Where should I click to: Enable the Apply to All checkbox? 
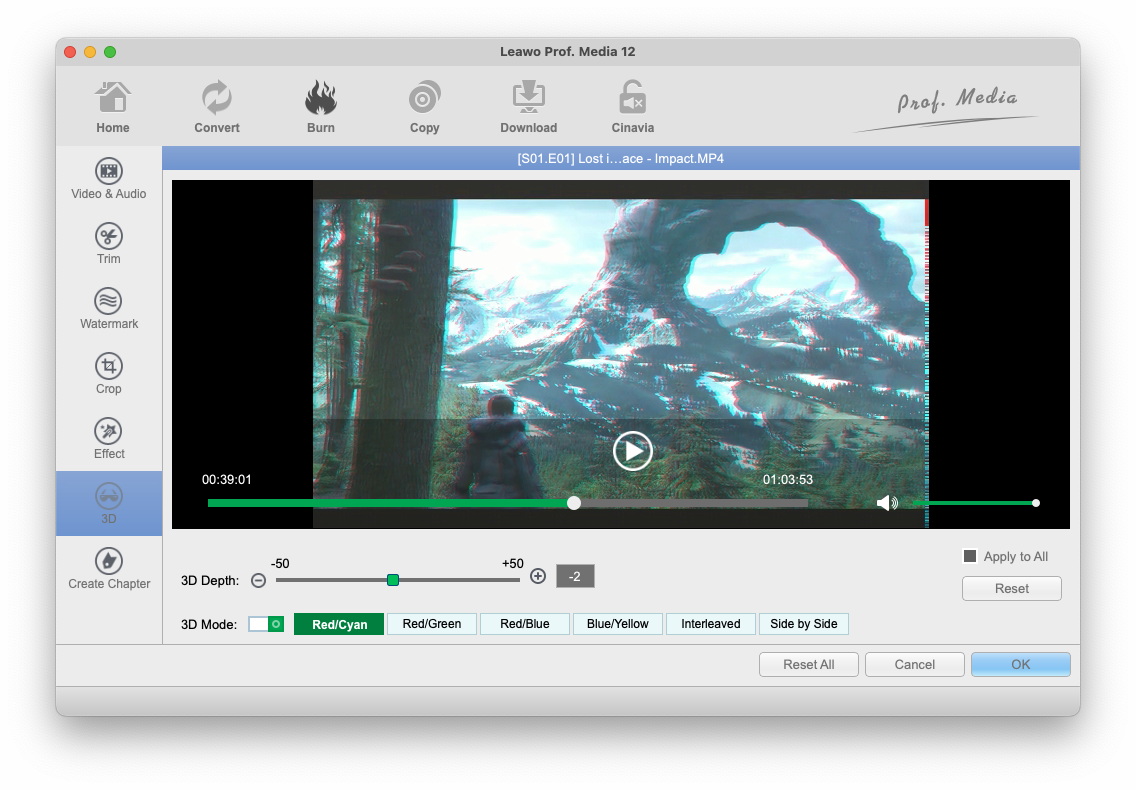[x=969, y=556]
